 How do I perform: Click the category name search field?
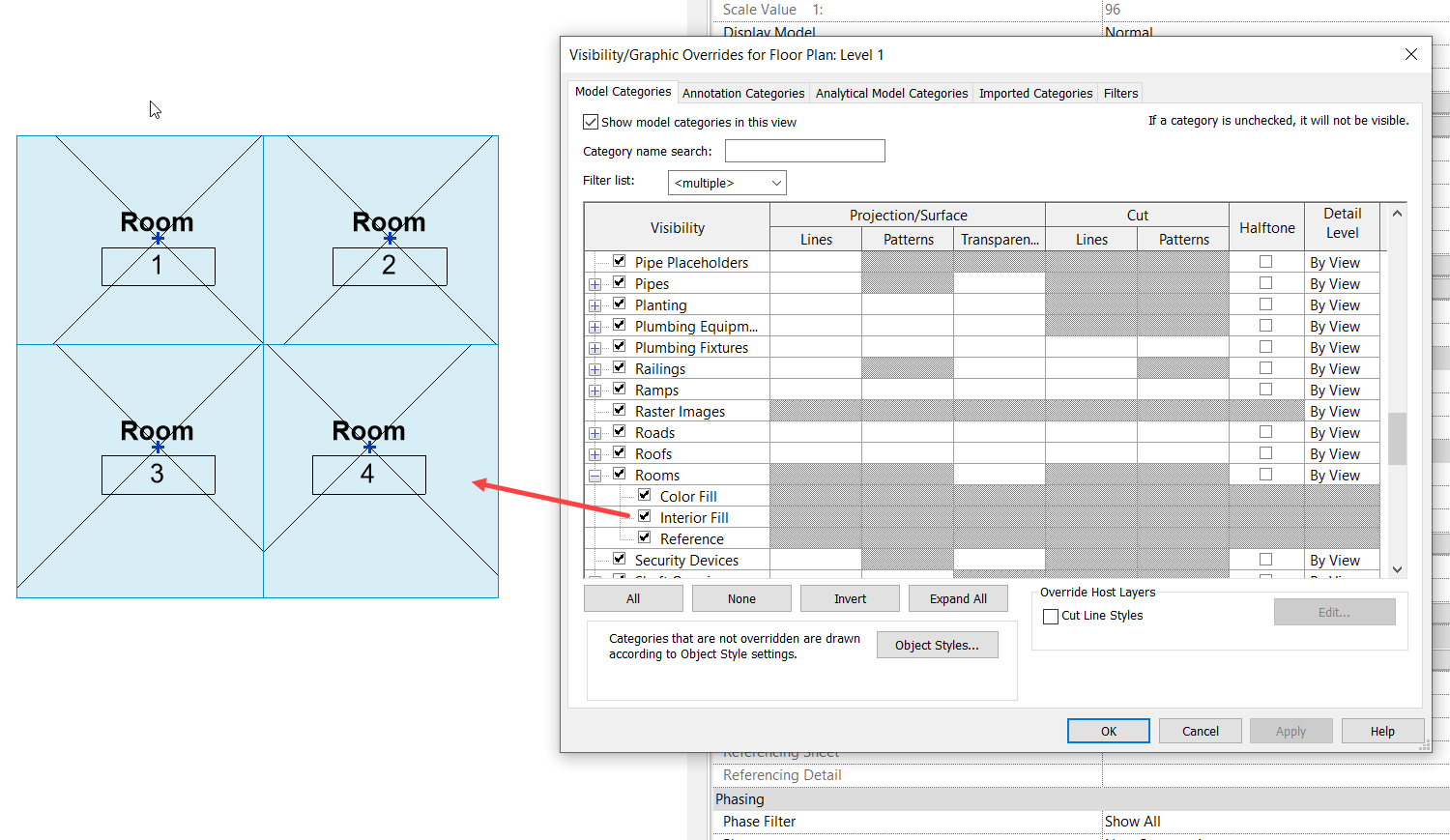pyautogui.click(x=804, y=151)
